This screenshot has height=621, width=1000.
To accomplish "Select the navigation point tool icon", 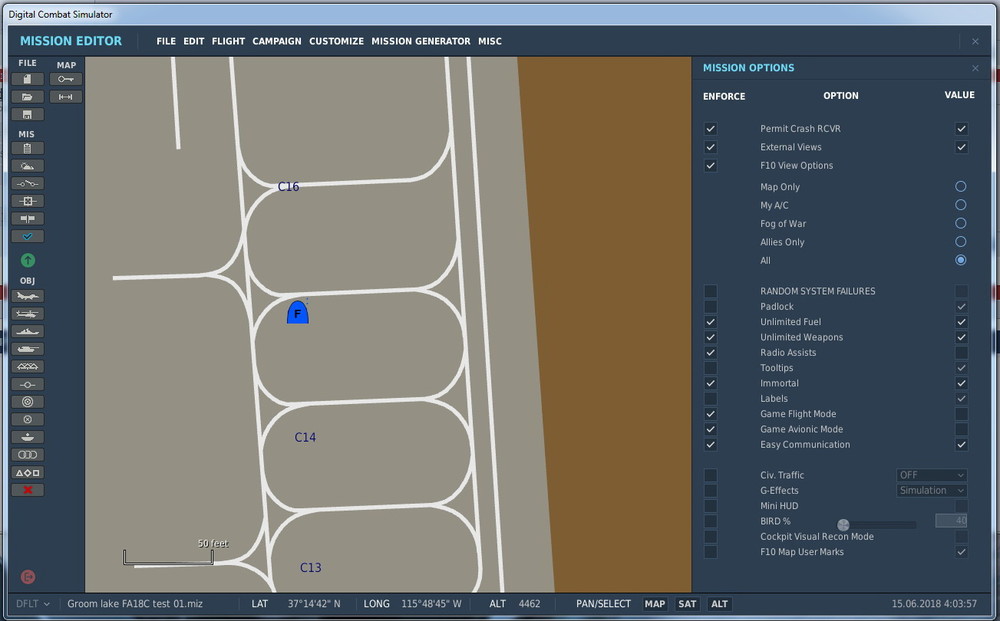I will click(x=27, y=384).
